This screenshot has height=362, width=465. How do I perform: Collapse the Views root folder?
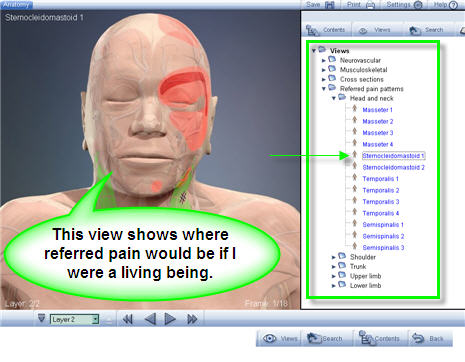[314, 51]
